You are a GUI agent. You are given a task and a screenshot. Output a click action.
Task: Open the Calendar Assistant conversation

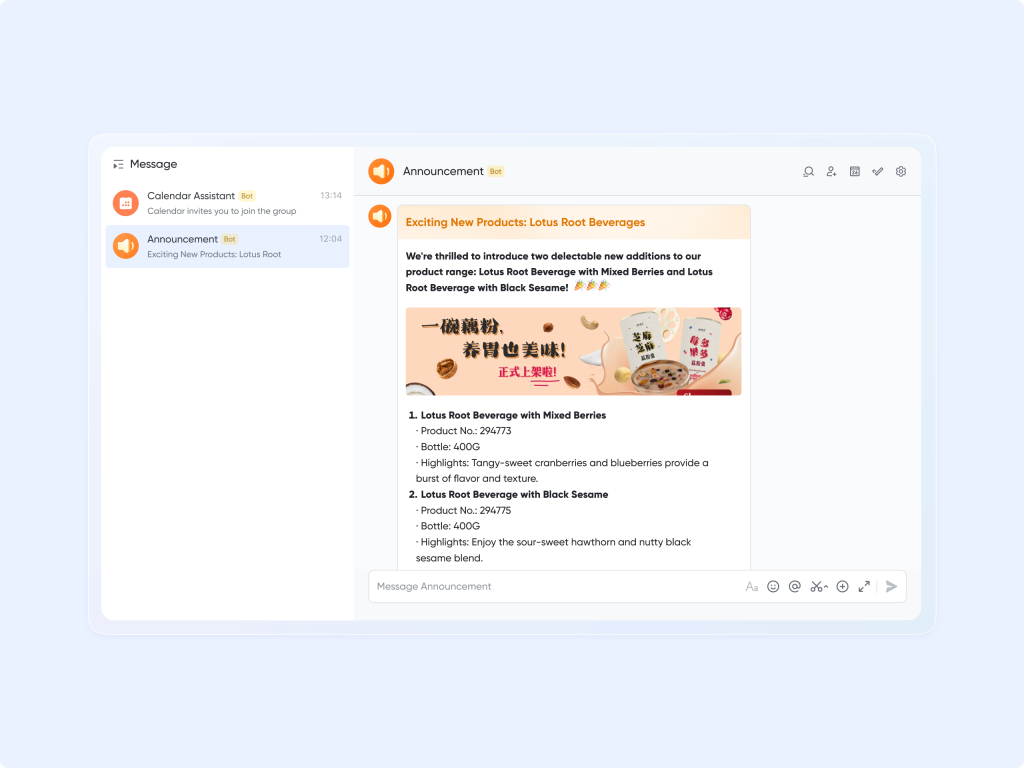tap(227, 203)
